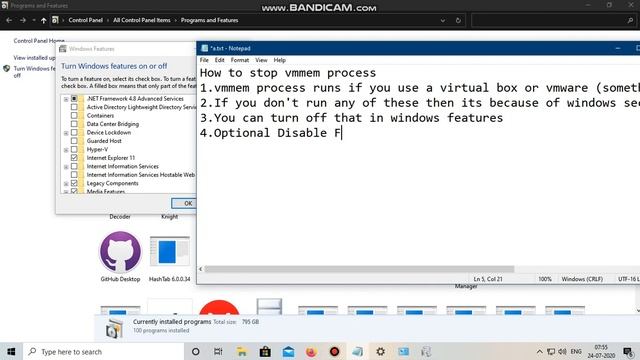Check the Device Lockdown feature box

pos(74,132)
